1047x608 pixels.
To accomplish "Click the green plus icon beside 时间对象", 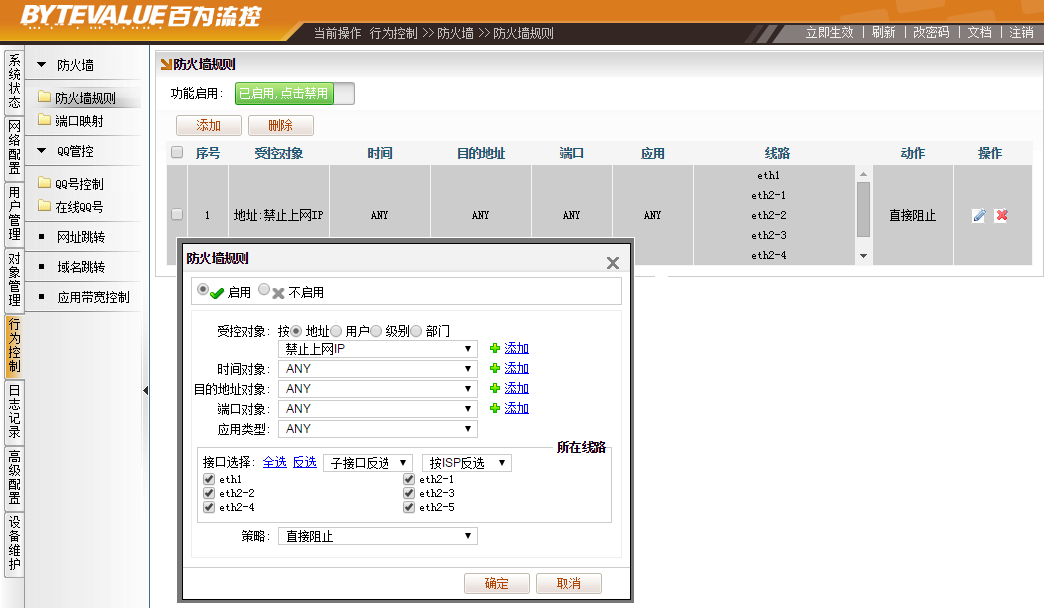I will [x=494, y=369].
